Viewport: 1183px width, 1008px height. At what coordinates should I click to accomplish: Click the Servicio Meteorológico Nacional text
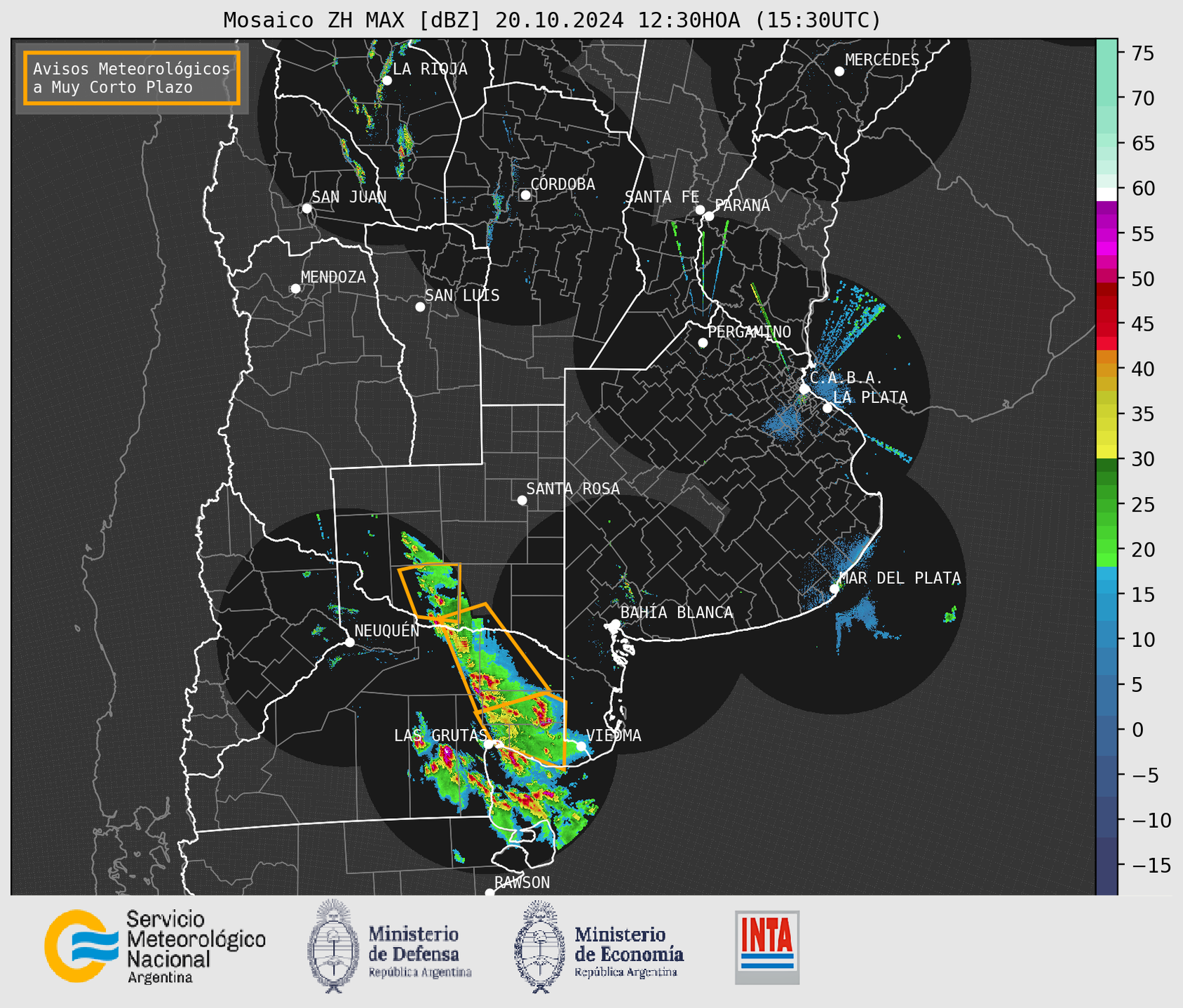(196, 946)
